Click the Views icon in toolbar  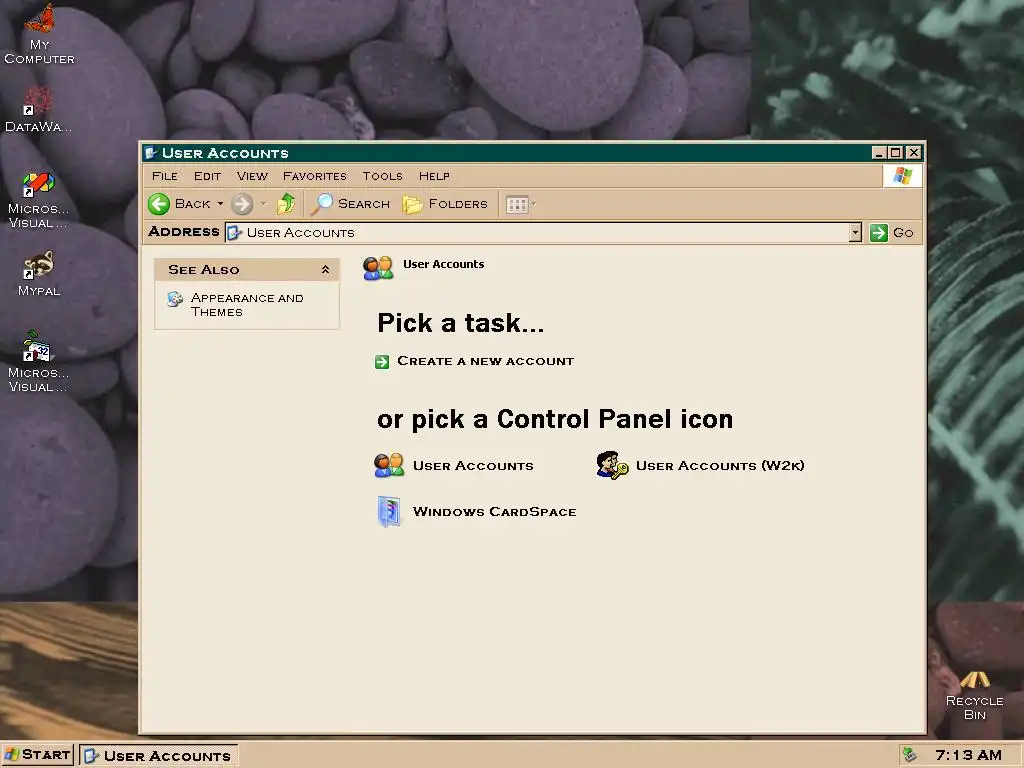[x=517, y=204]
